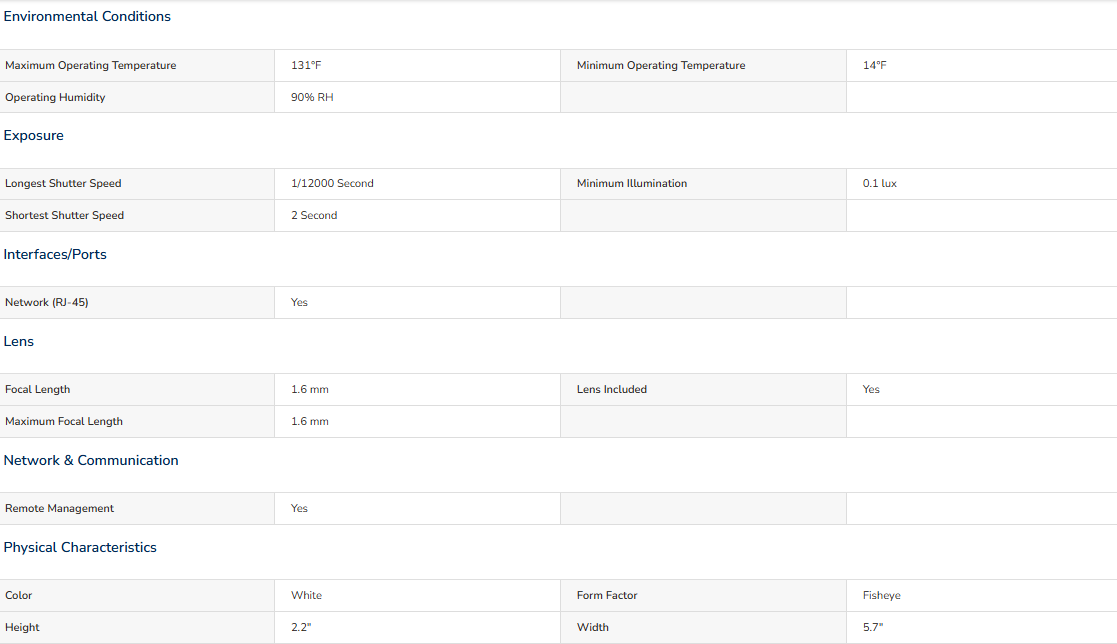Click the 90% RH humidity value

312,98
